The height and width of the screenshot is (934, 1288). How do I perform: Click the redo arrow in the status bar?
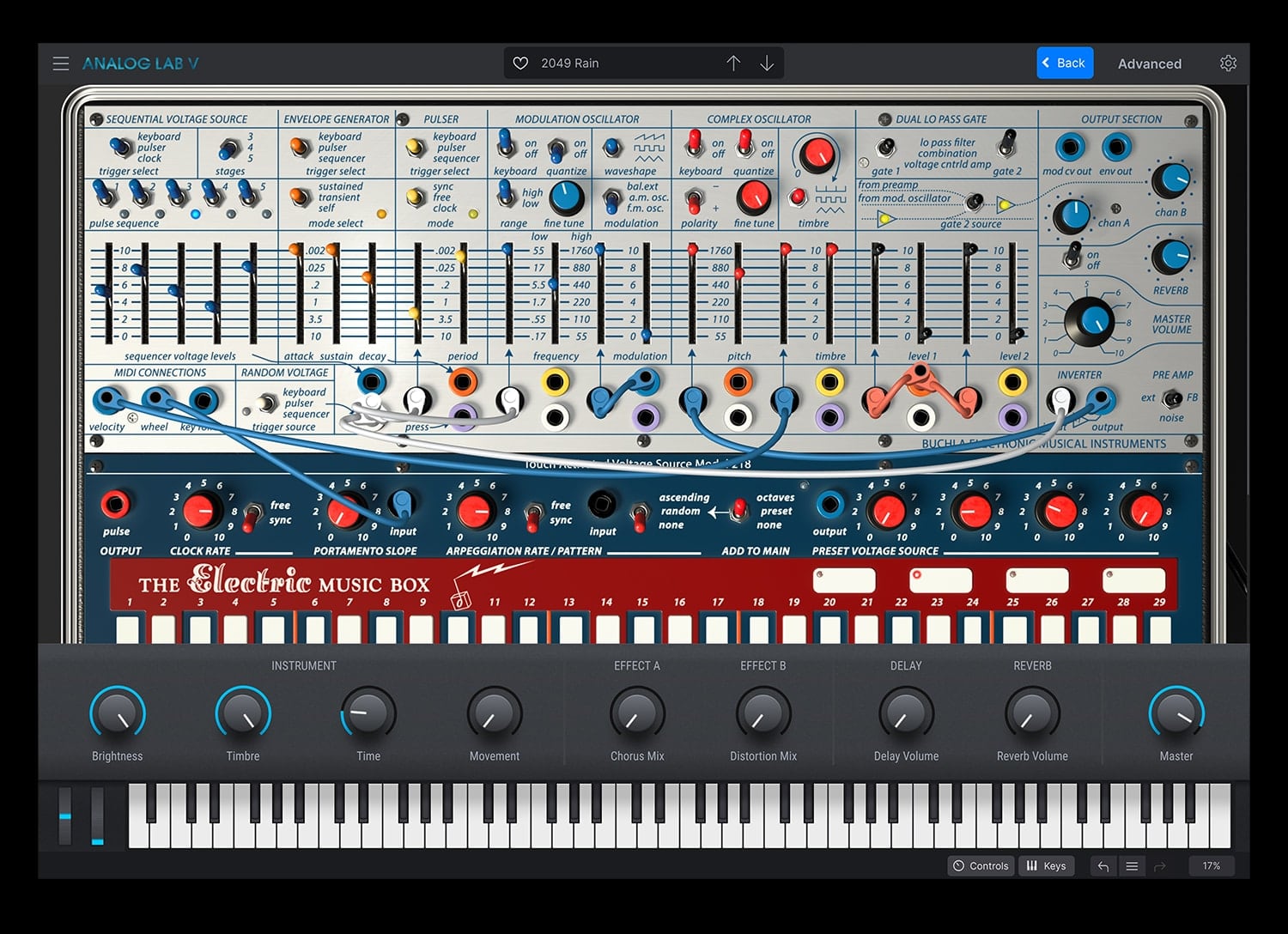pos(1160,866)
